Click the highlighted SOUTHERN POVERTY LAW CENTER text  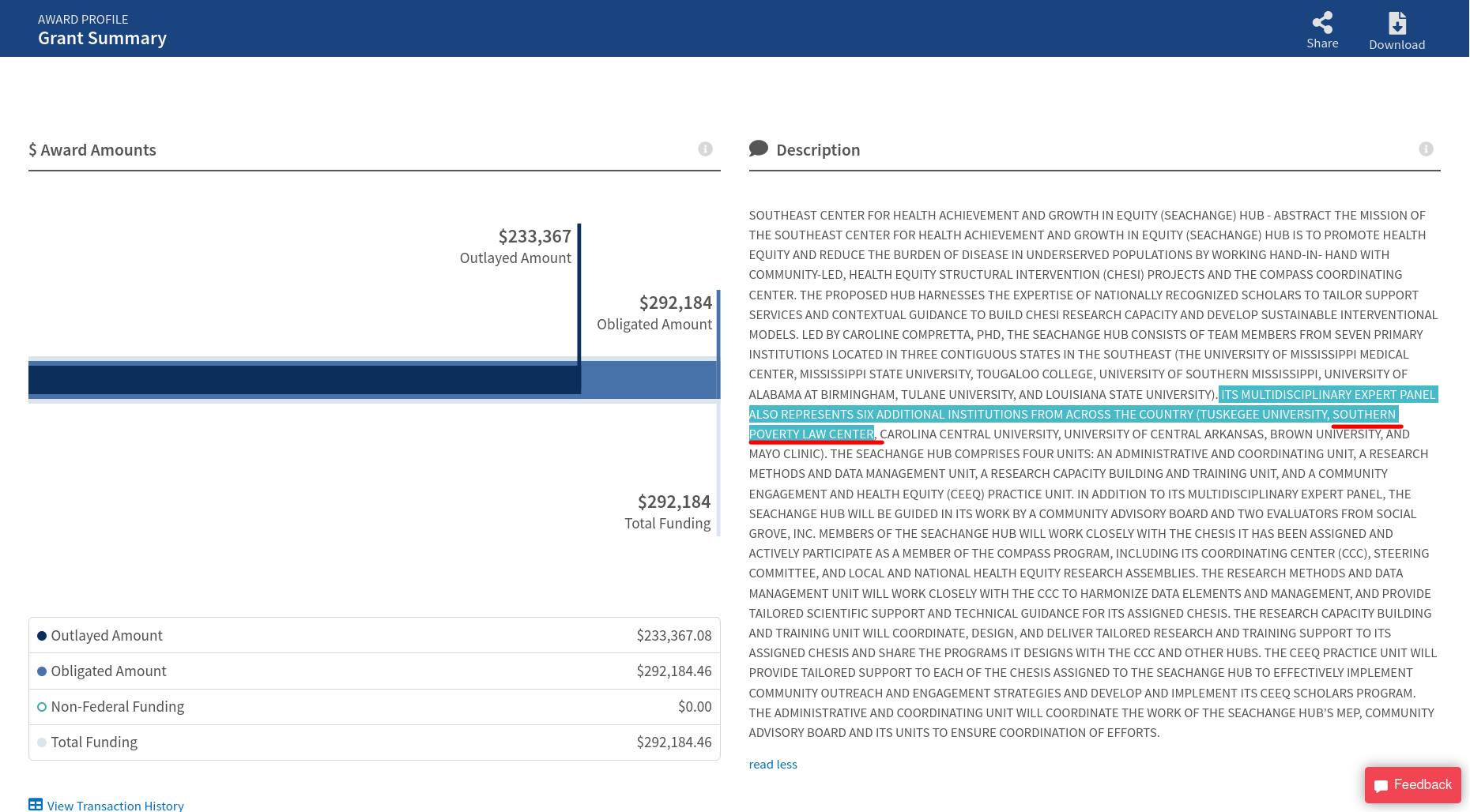(812, 434)
